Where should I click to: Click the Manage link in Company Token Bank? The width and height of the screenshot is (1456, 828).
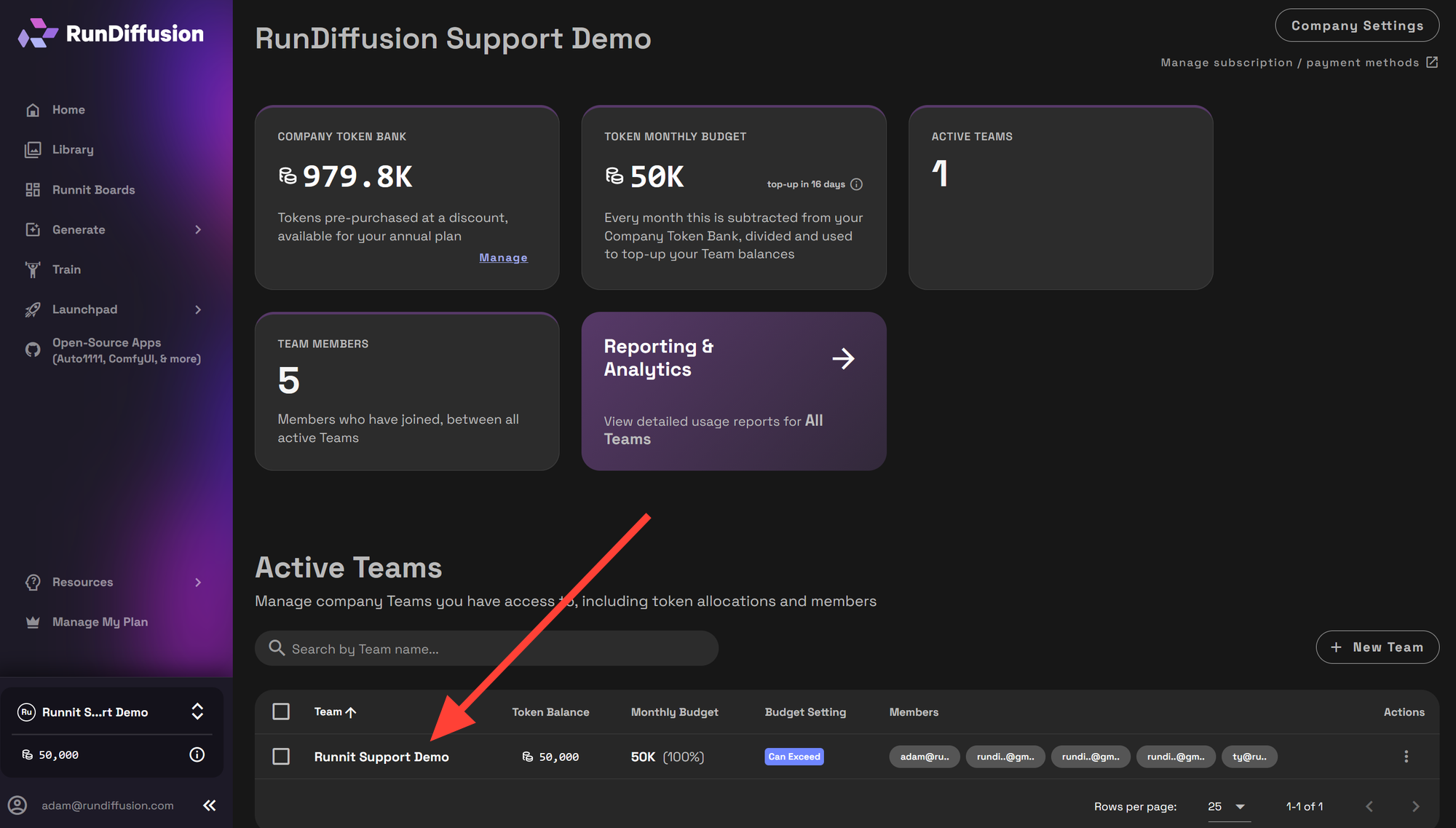point(503,257)
